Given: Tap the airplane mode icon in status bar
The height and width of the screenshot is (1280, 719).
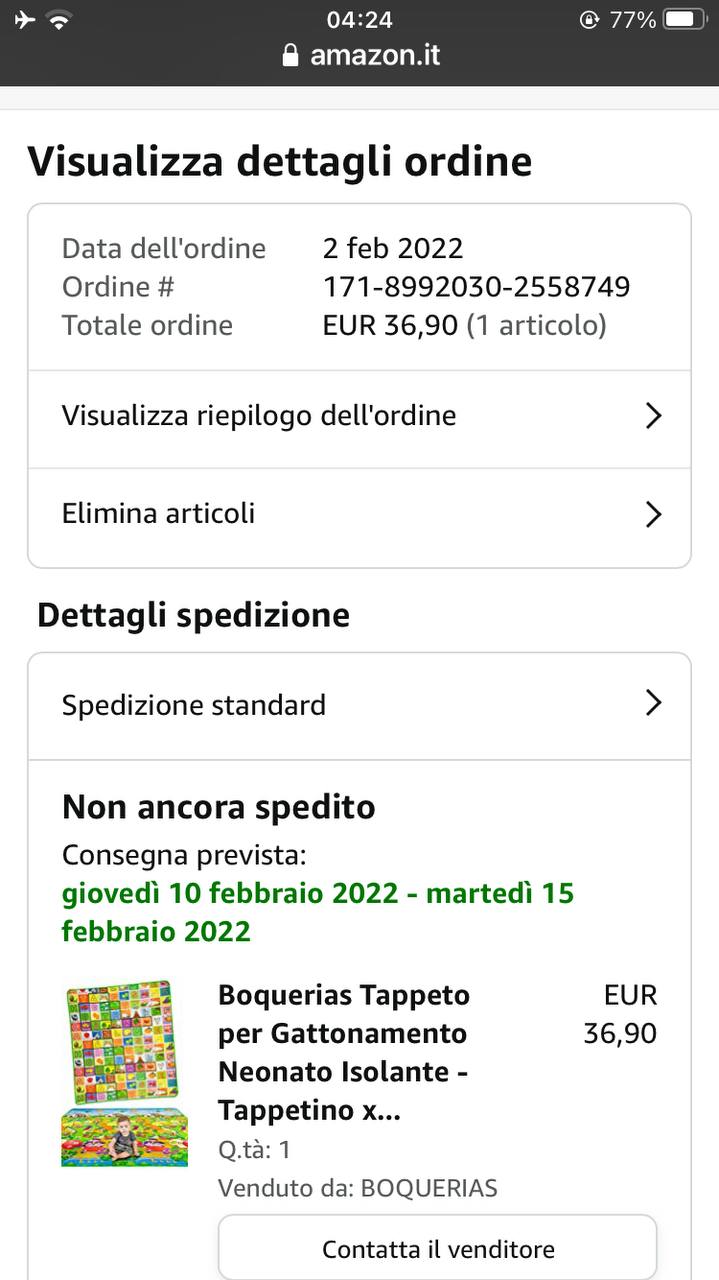Looking at the screenshot, I should 26,20.
